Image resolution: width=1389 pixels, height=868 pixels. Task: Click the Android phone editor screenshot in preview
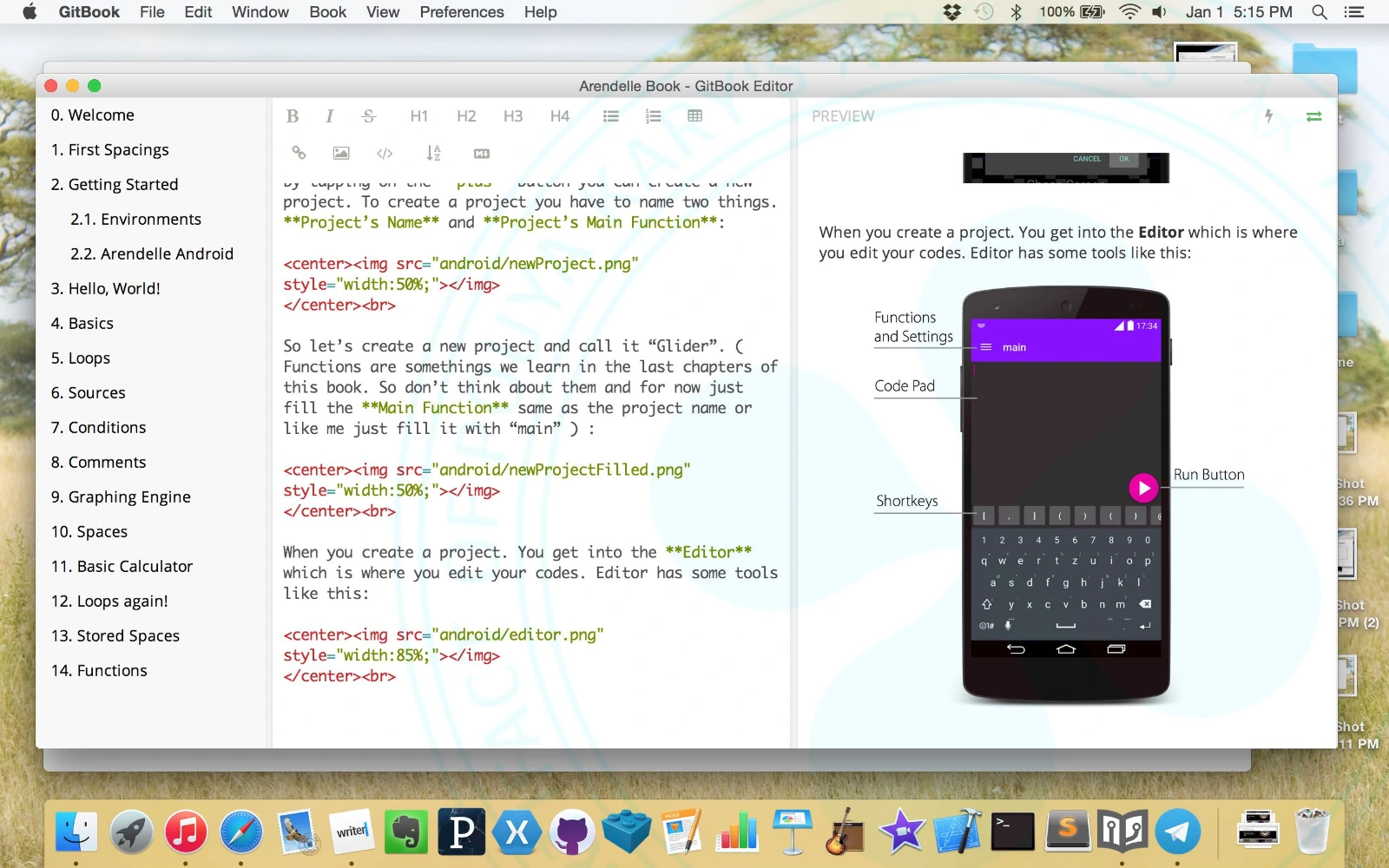[1066, 496]
